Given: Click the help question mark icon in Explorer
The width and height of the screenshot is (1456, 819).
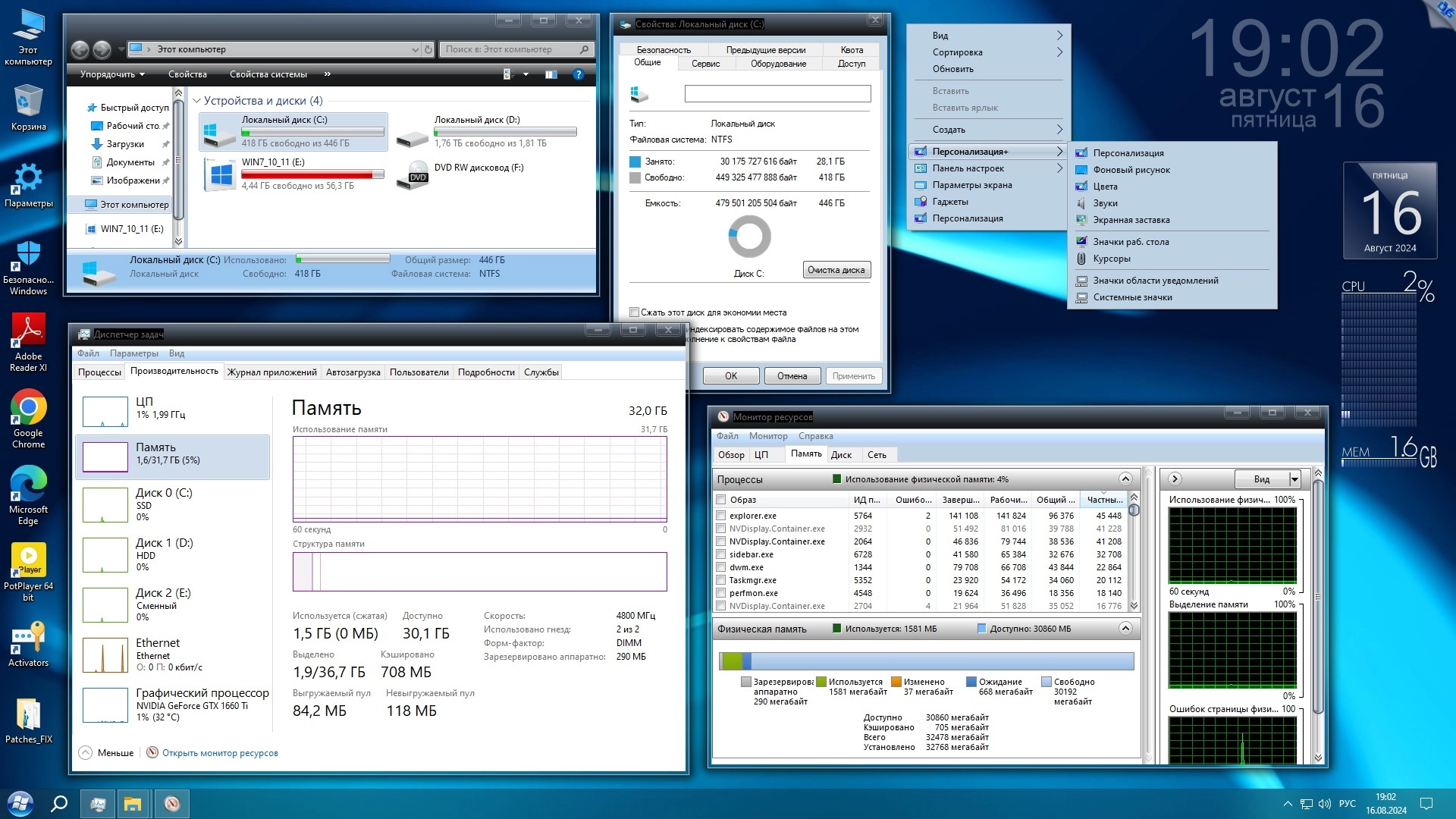Looking at the screenshot, I should click(x=578, y=74).
